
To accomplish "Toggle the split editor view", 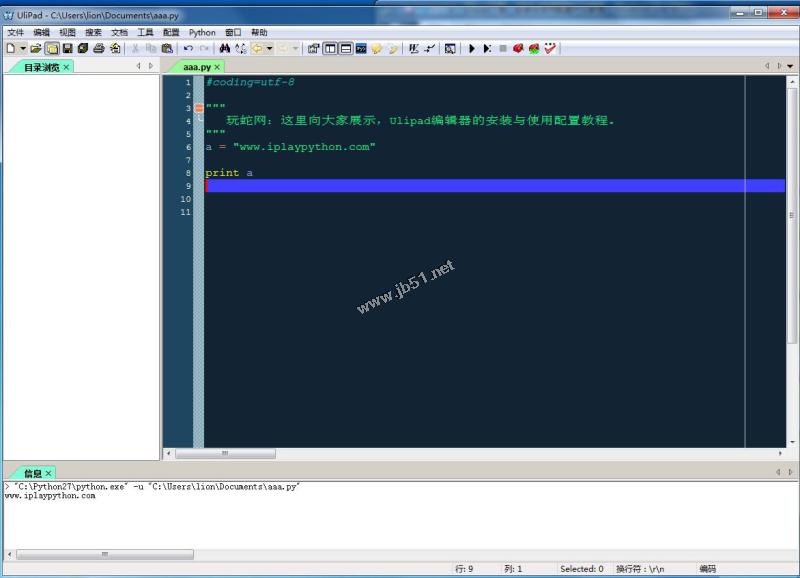I will (345, 48).
